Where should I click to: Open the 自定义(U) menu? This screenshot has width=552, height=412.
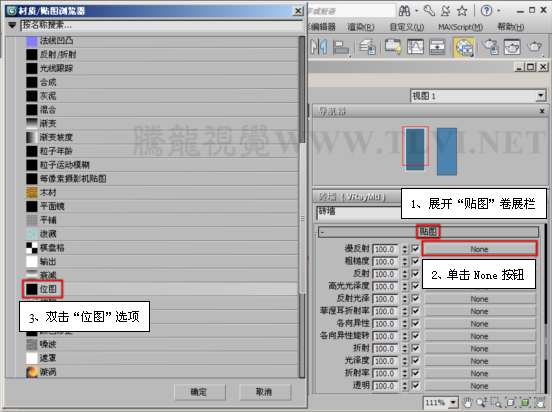pos(407,27)
